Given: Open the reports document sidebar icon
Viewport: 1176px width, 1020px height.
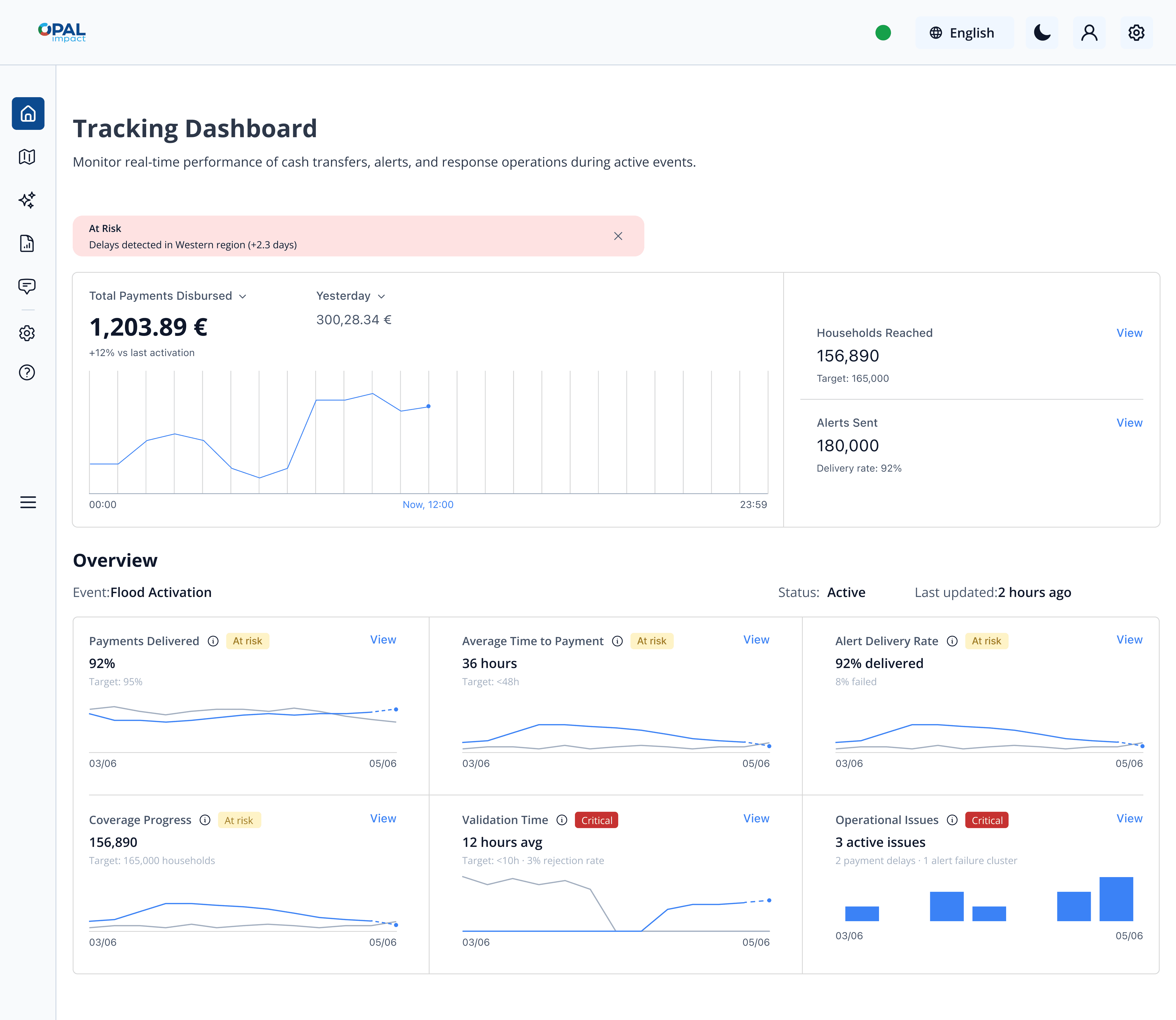Looking at the screenshot, I should tap(27, 243).
